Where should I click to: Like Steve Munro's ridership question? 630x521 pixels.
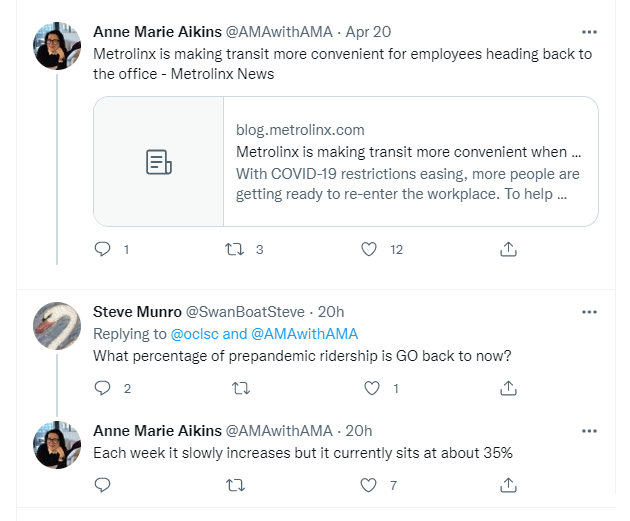click(x=372, y=388)
